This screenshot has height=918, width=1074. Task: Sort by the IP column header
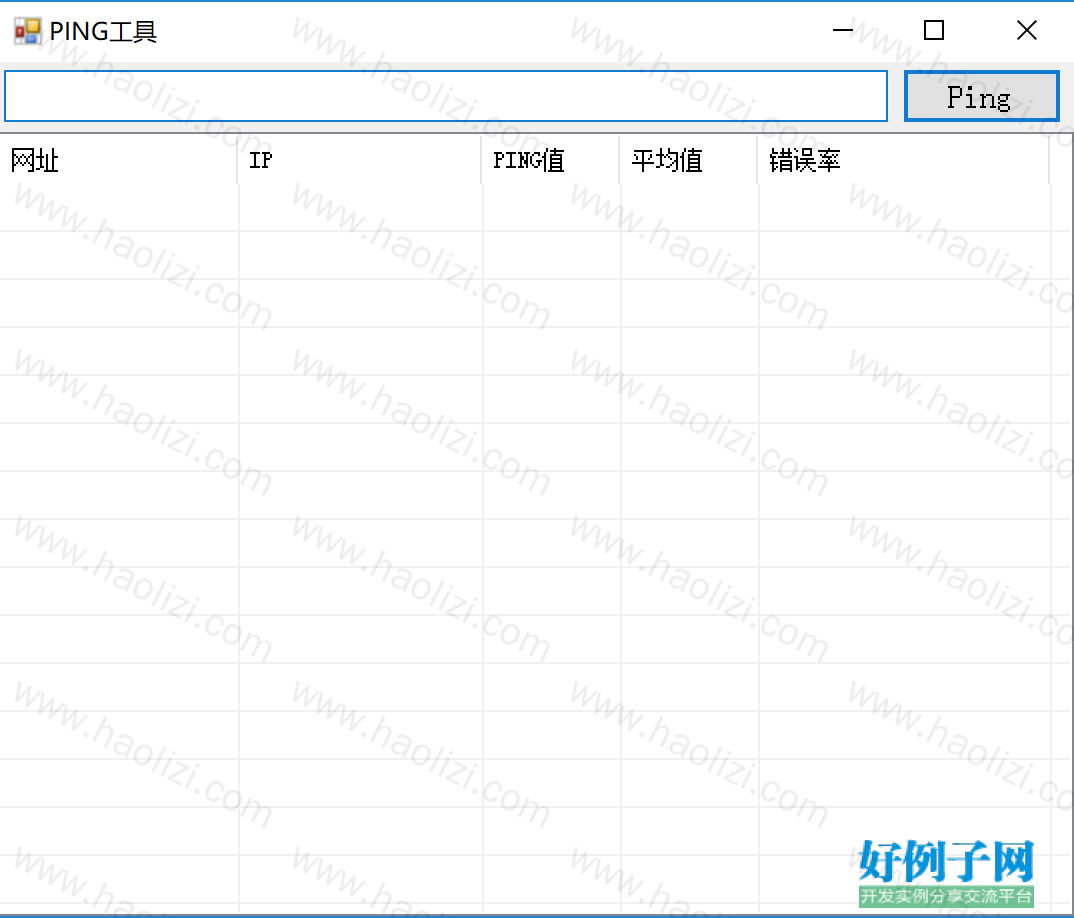click(360, 160)
